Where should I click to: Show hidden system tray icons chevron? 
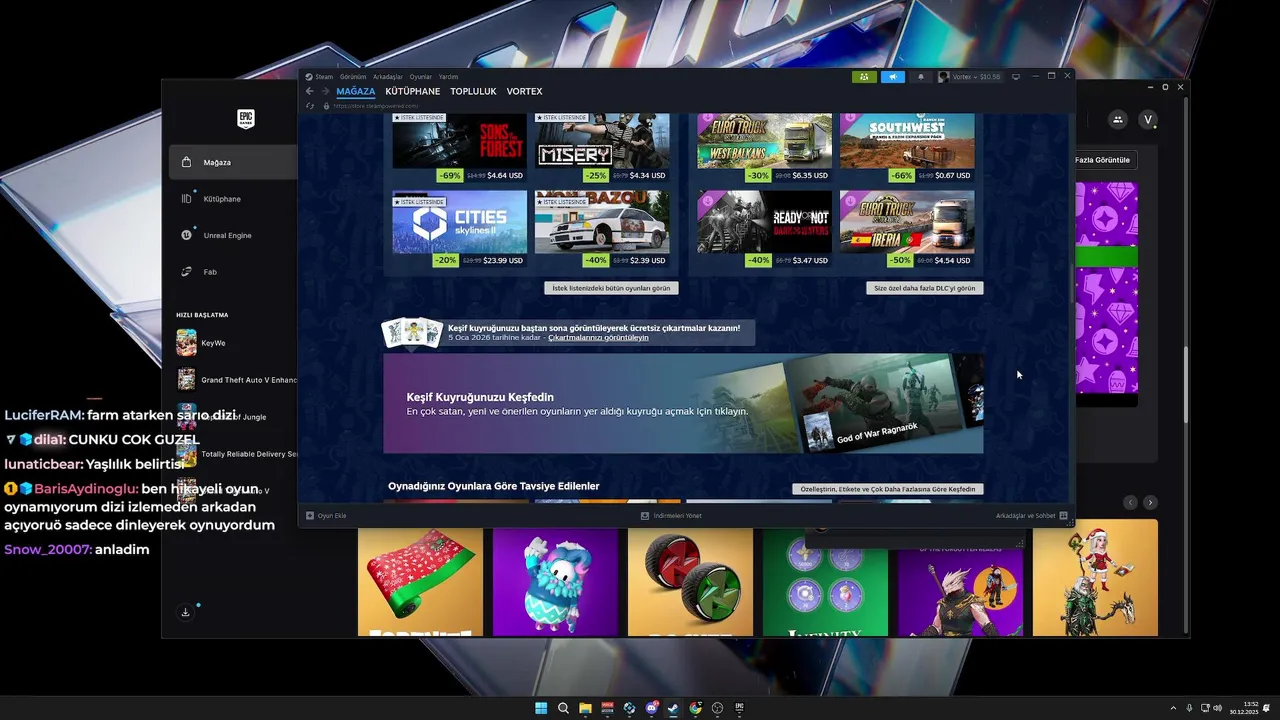coord(1173,708)
